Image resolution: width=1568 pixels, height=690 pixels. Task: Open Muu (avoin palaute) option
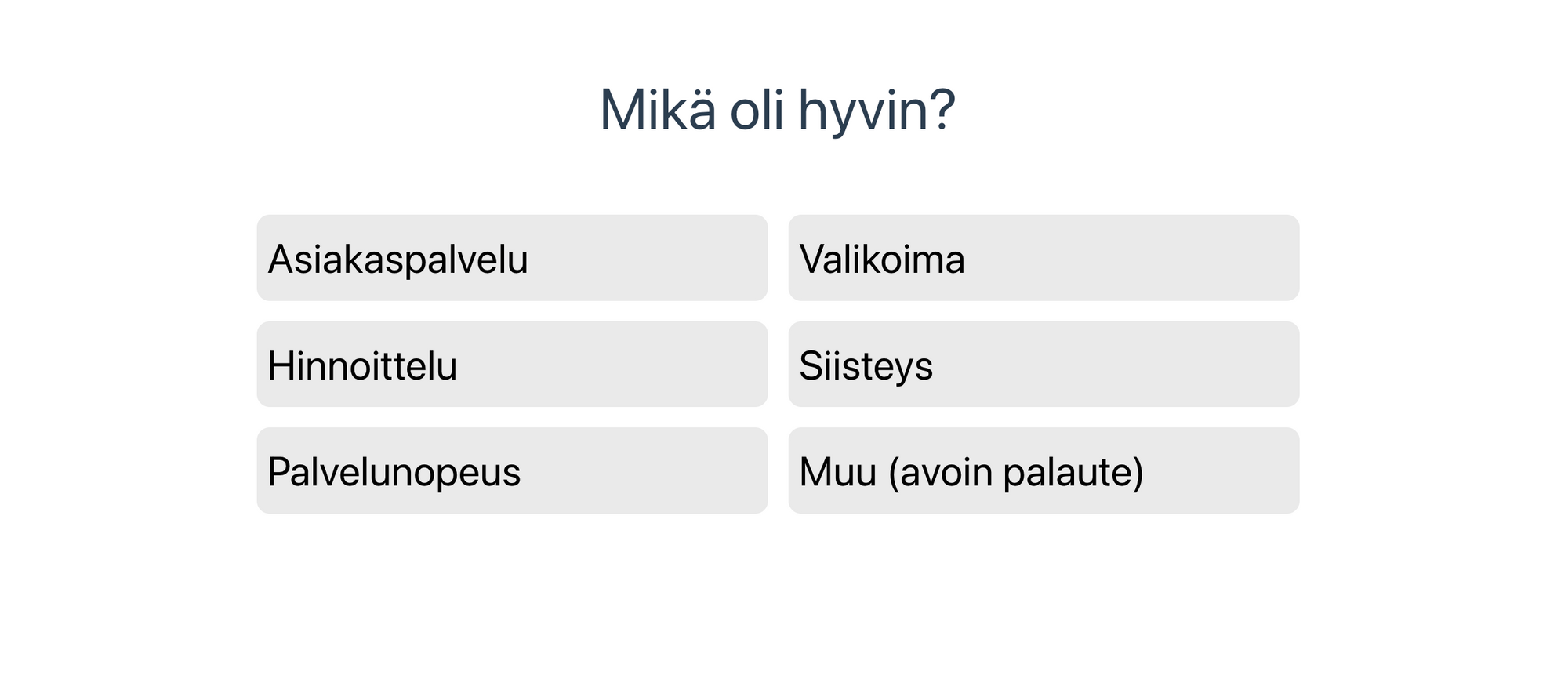[1044, 470]
